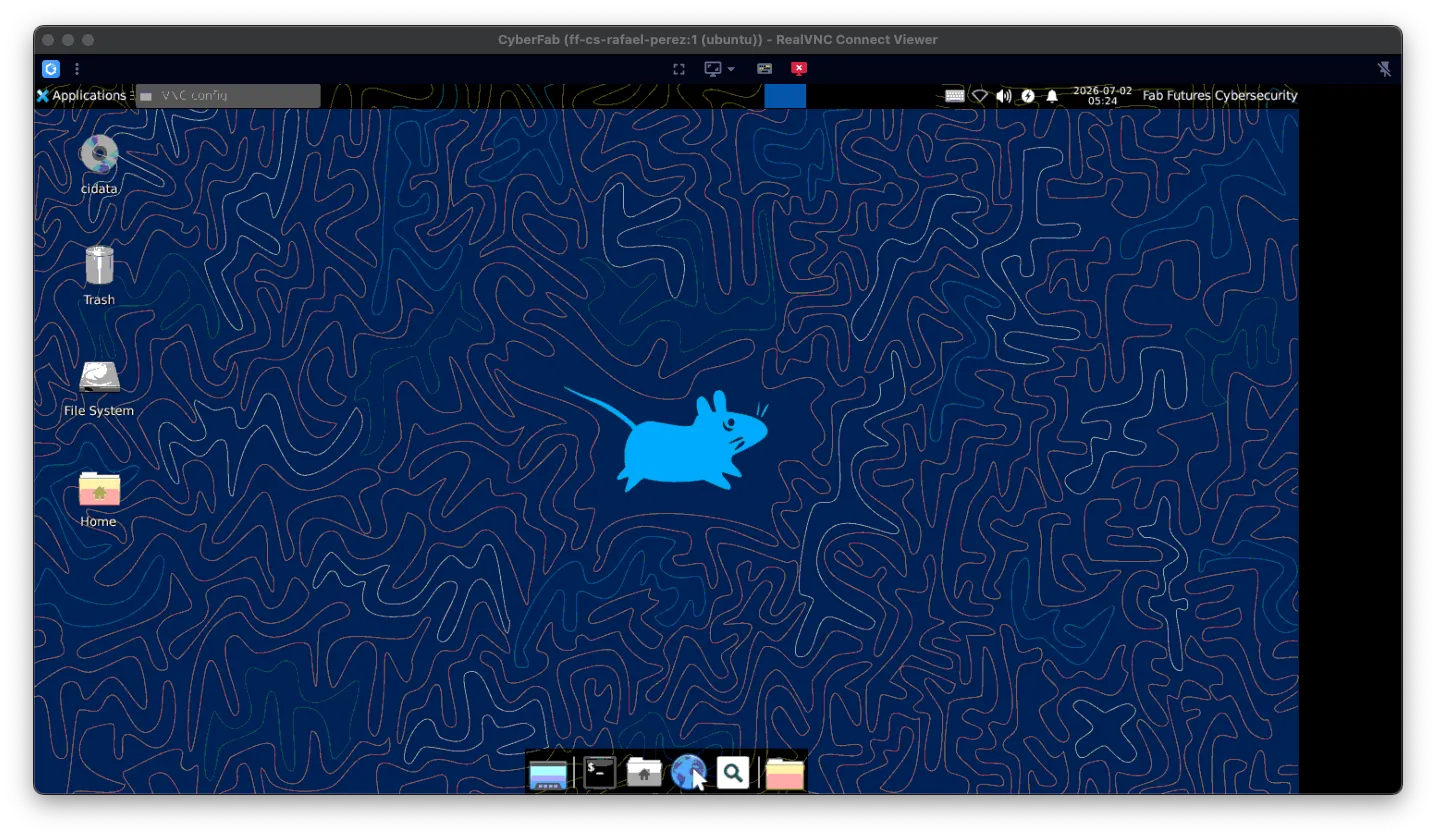Open the home File Manager in the dock
This screenshot has width=1436, height=836.
tap(644, 772)
